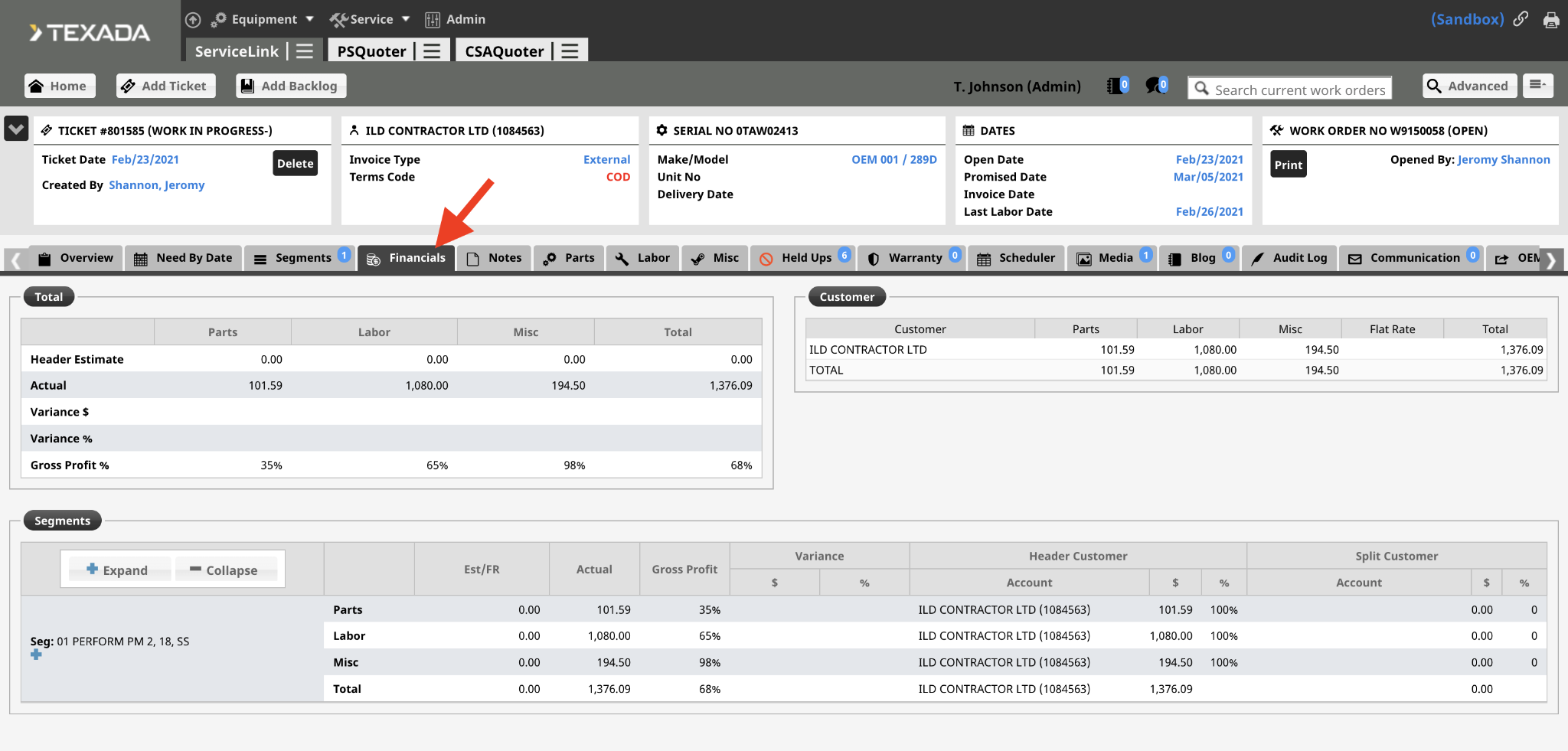
Task: Open the Service menu
Action: [x=371, y=19]
